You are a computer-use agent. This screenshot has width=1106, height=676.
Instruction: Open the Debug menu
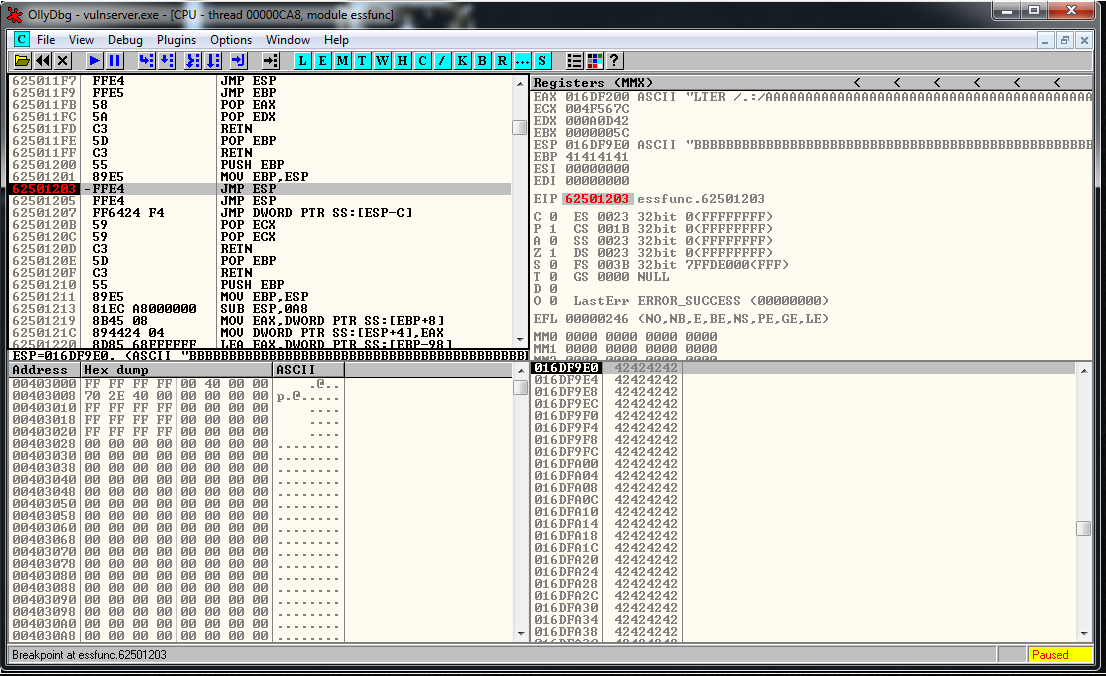(125, 40)
